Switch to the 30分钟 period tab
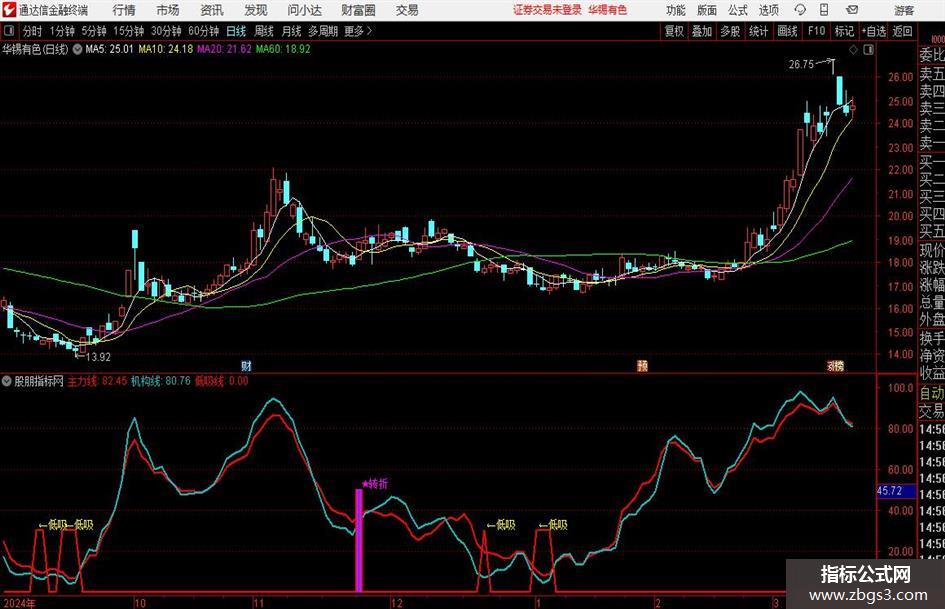Viewport: 945px width, 609px height. click(x=166, y=31)
